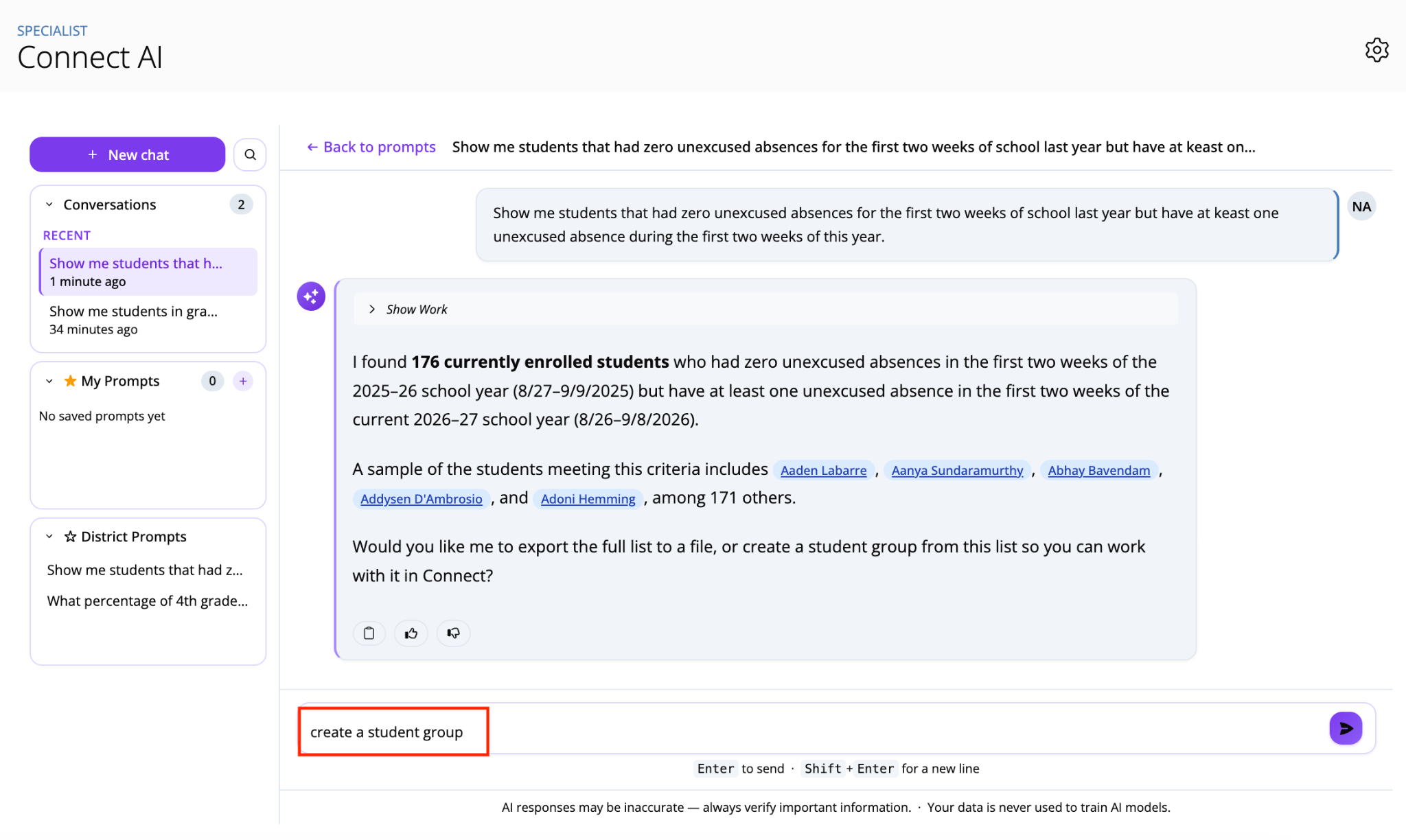Select district prompt 'What percentage of 4th grade...'

tap(148, 601)
